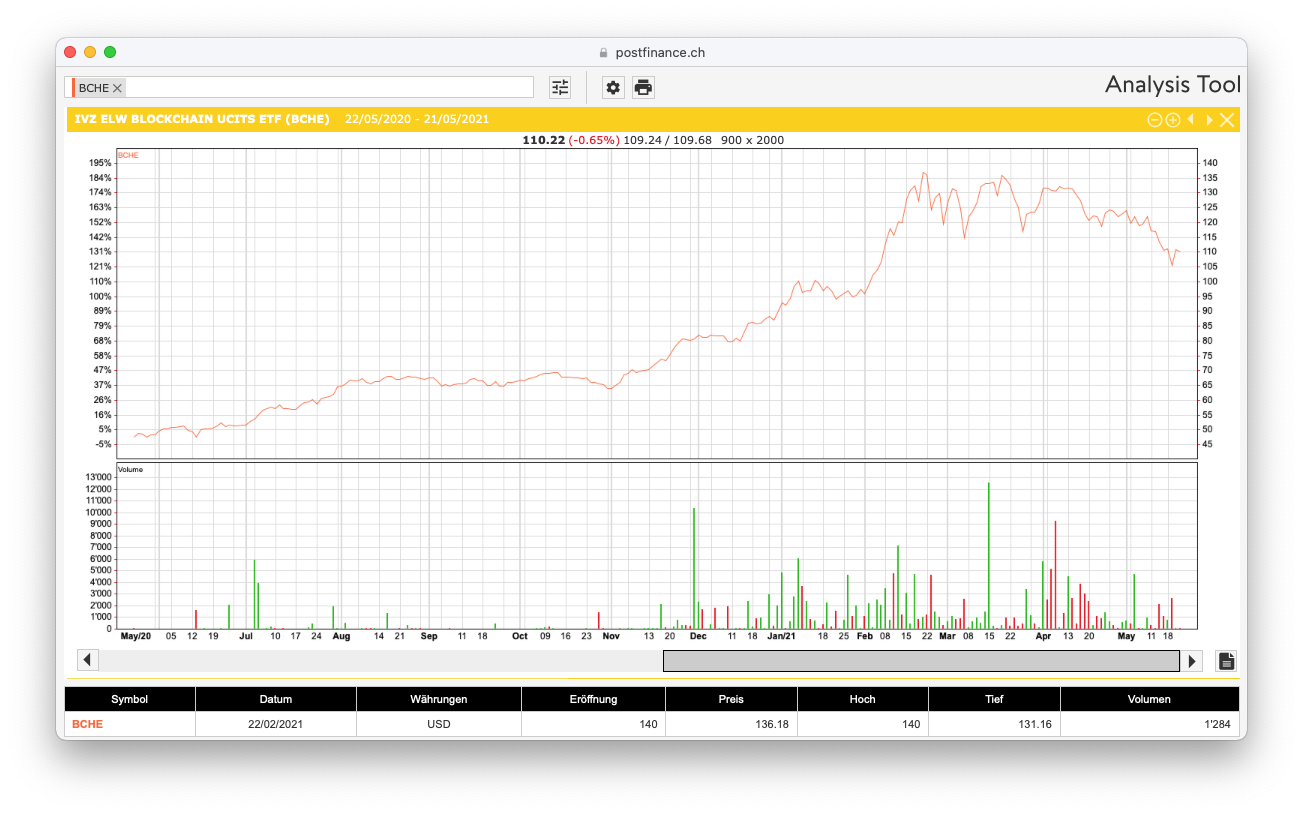Click the BCHE legend label in chart
The height and width of the screenshot is (814, 1303).
pyautogui.click(x=128, y=156)
